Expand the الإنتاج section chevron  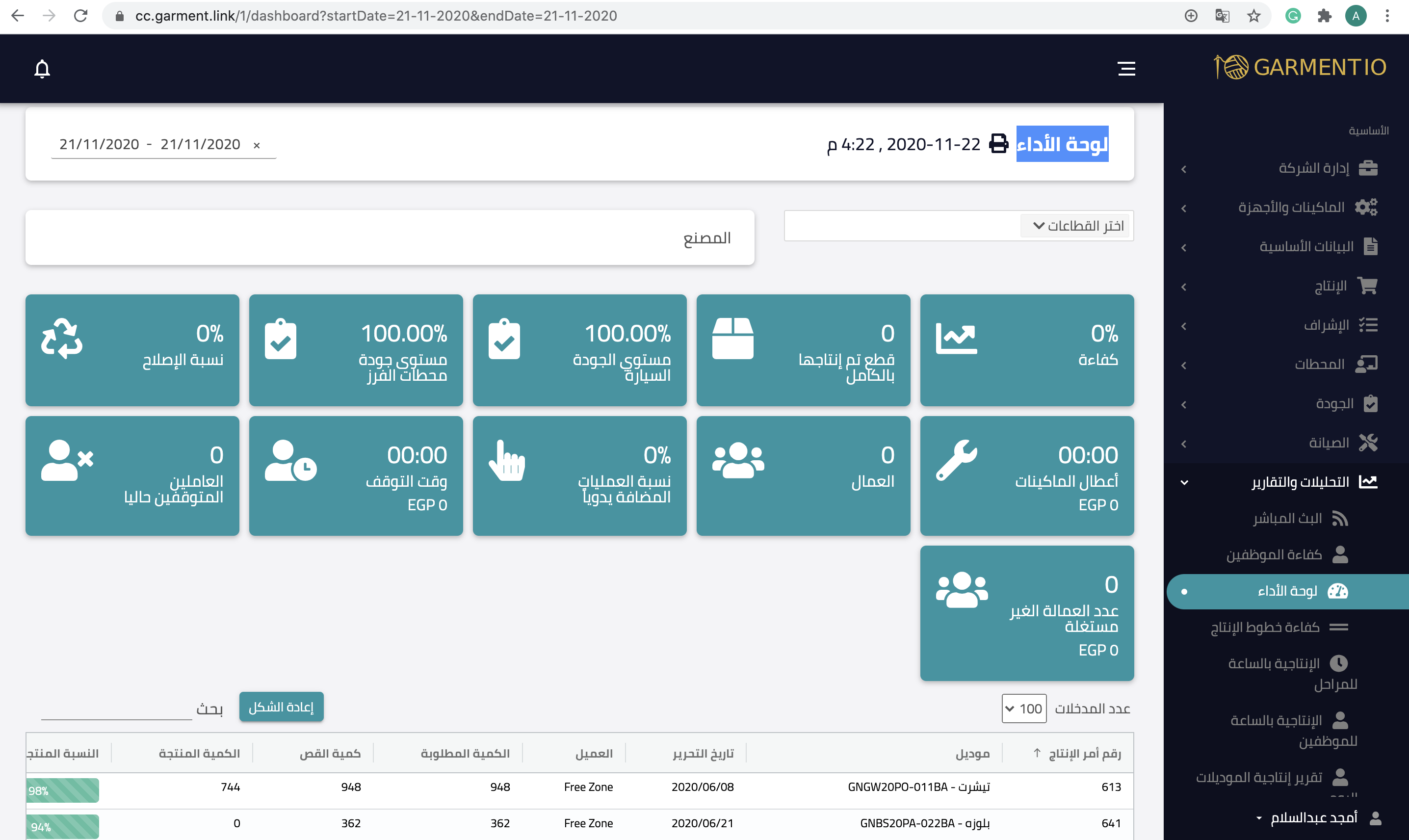click(x=1184, y=287)
